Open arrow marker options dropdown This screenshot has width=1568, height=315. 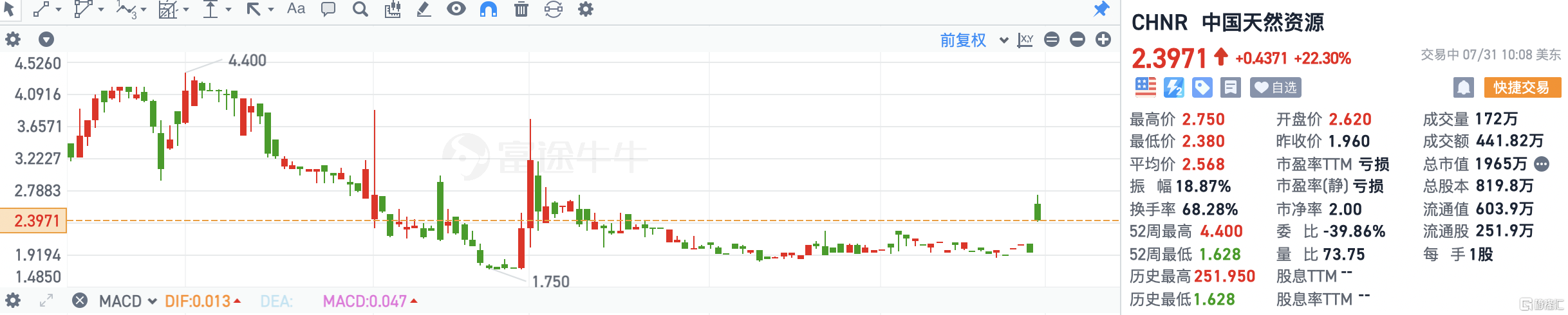(x=271, y=10)
